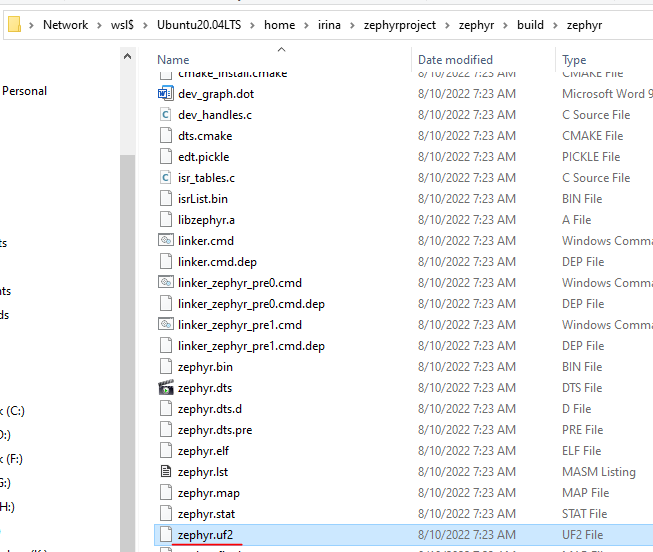Go to build folder in the address bar
653x552 pixels.
point(530,25)
